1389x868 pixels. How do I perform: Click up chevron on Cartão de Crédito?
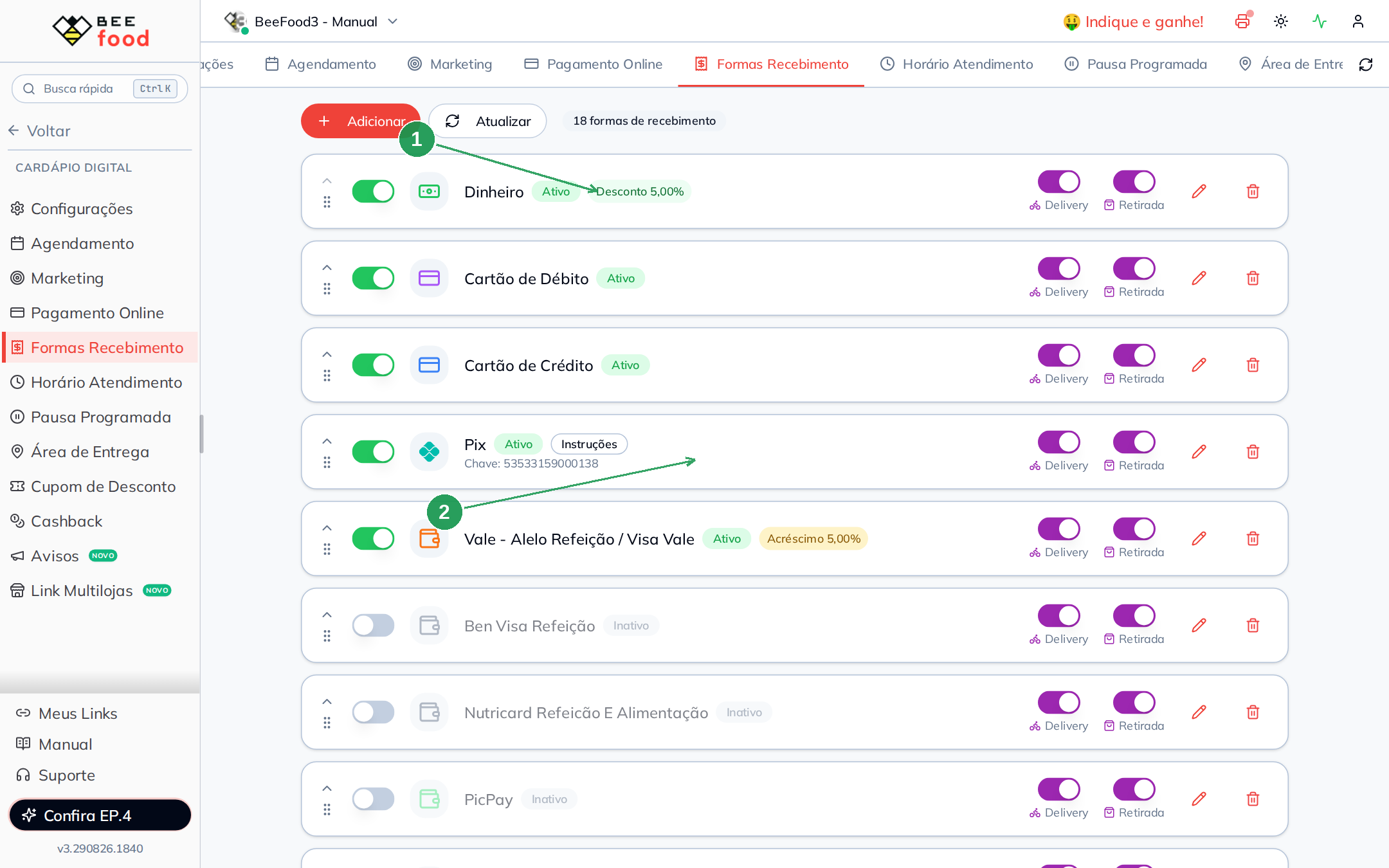click(x=327, y=354)
